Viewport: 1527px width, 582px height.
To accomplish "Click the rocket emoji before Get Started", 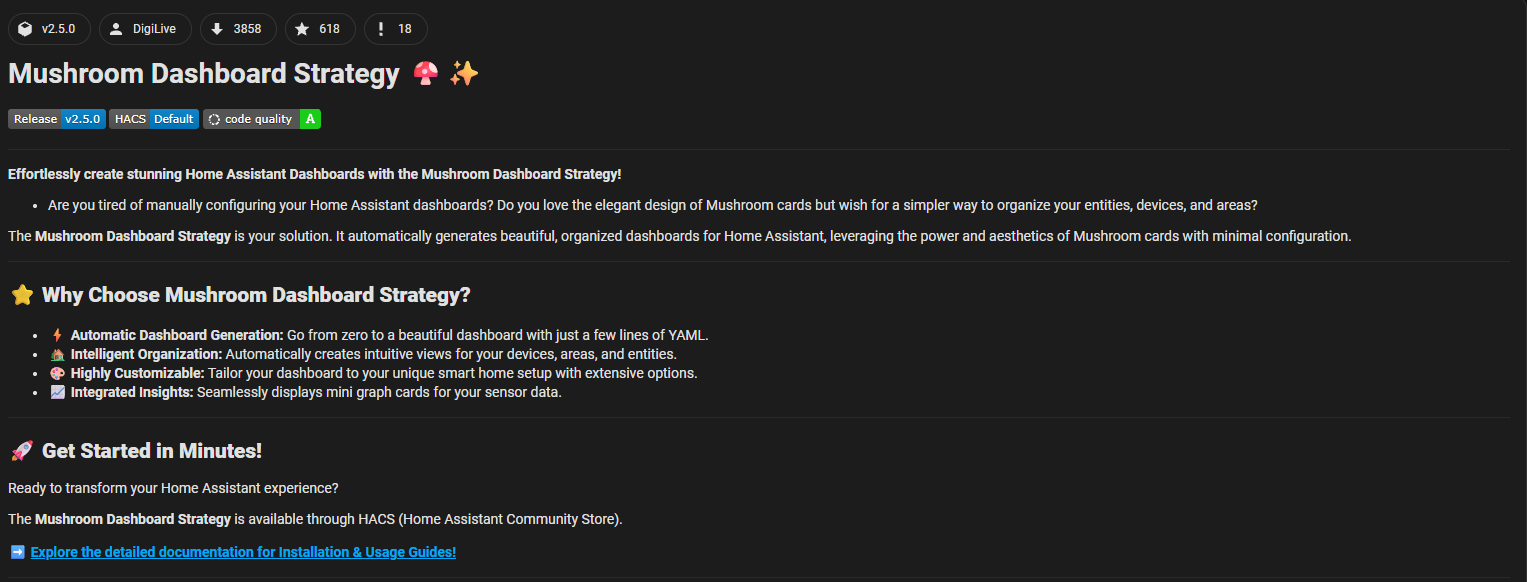I will tap(22, 451).
